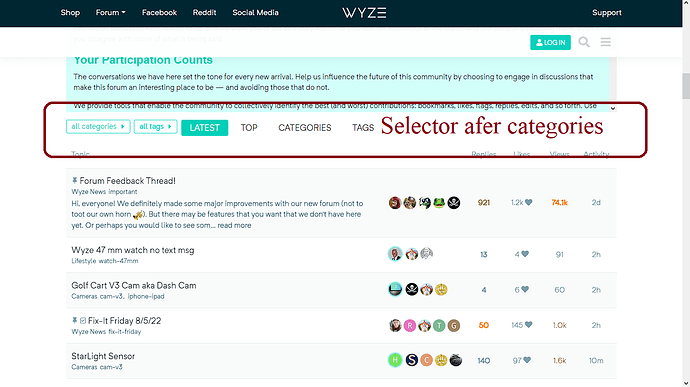Open Wyze 47 mm watch no text msg topic

132,250
